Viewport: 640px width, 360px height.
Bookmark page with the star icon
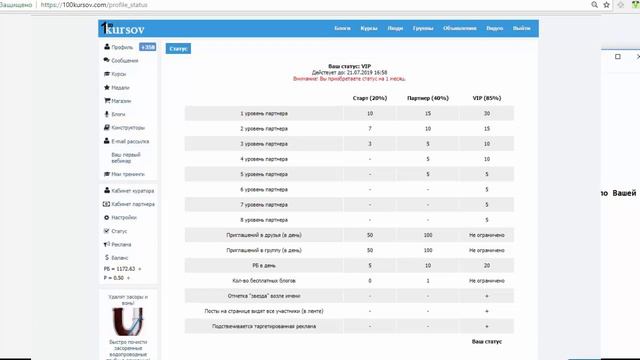607,5
